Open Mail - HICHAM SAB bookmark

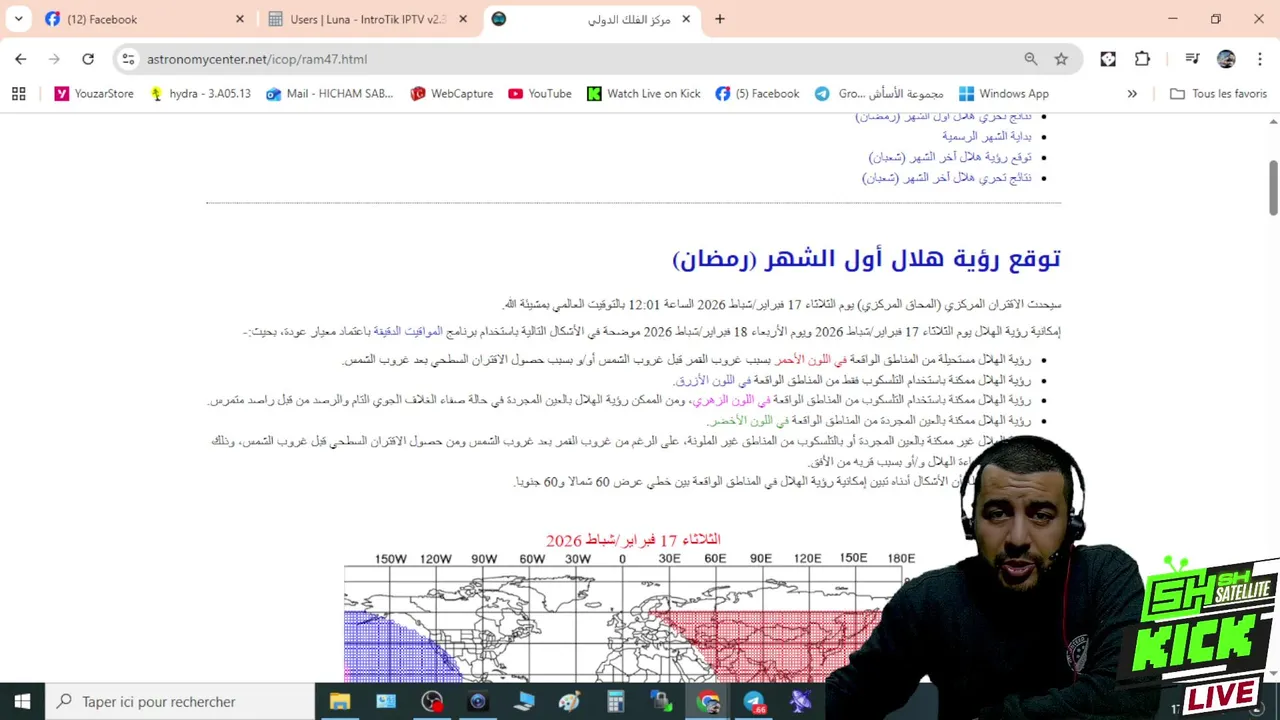pyautogui.click(x=329, y=93)
